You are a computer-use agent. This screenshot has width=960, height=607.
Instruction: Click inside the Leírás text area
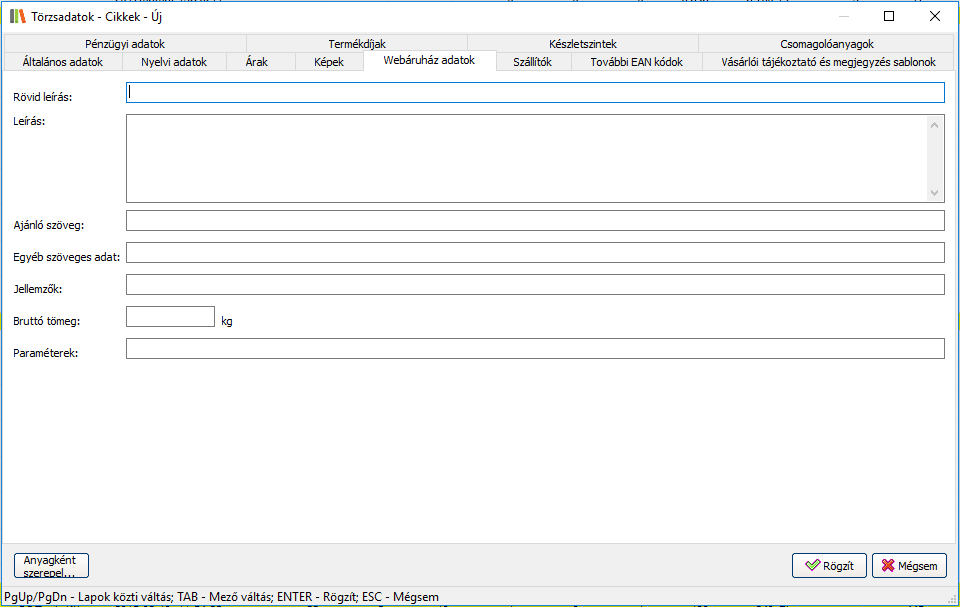[527, 158]
